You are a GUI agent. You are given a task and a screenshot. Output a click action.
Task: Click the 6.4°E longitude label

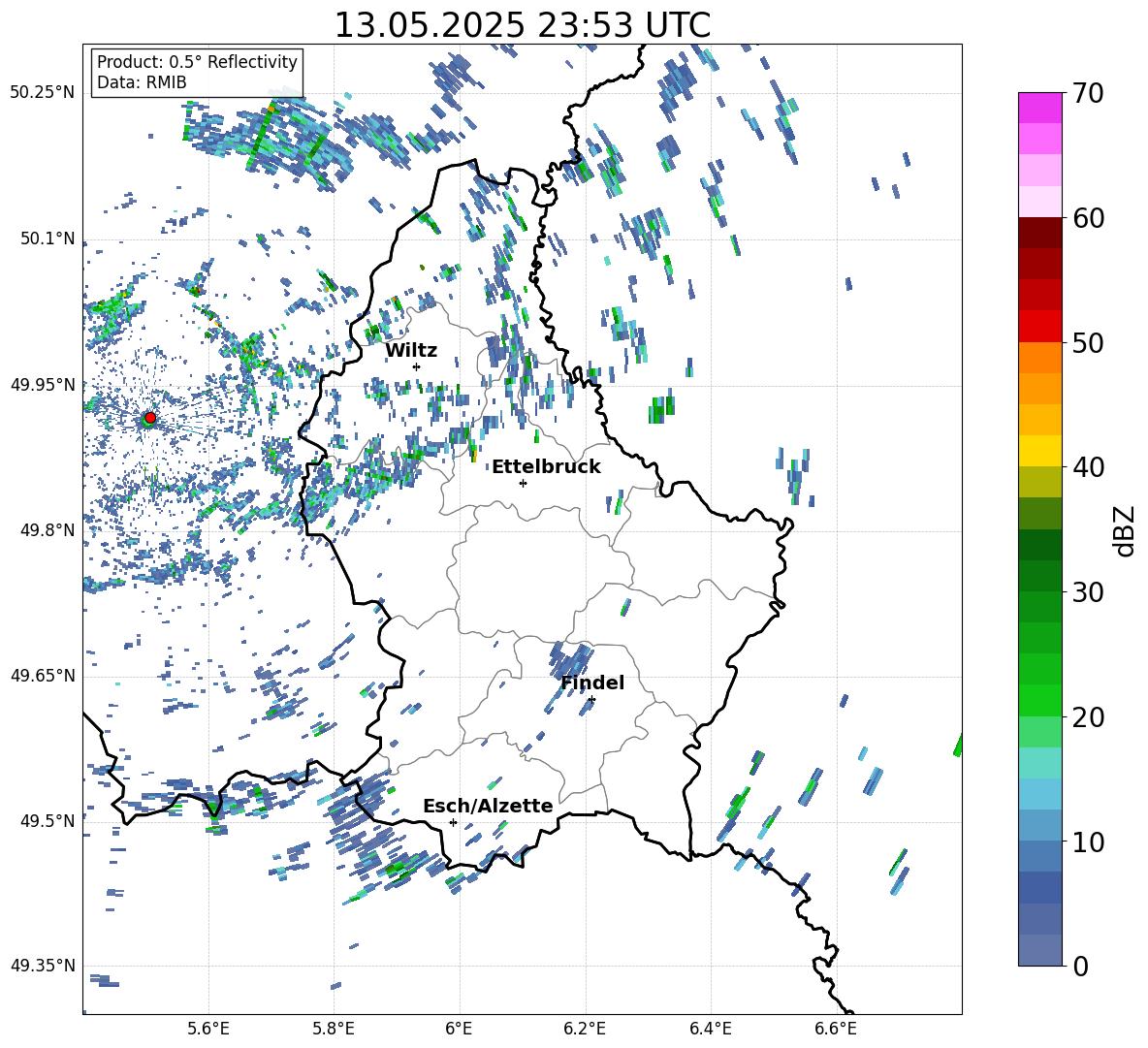710,1029
